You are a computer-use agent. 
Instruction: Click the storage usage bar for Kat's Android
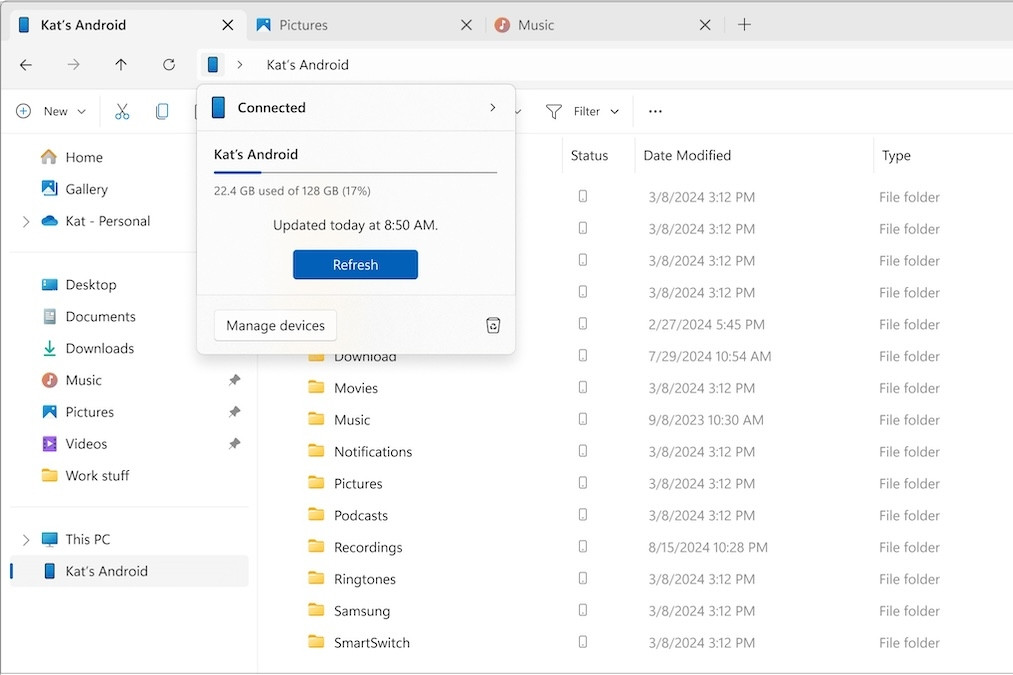[355, 173]
